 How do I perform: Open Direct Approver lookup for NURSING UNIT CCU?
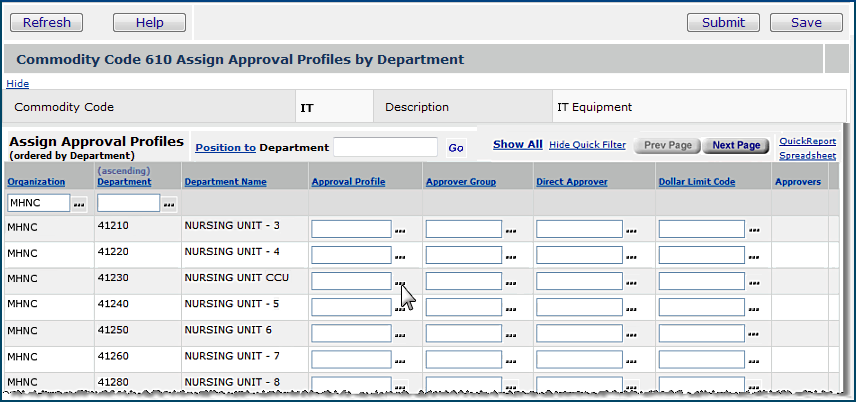(631, 282)
